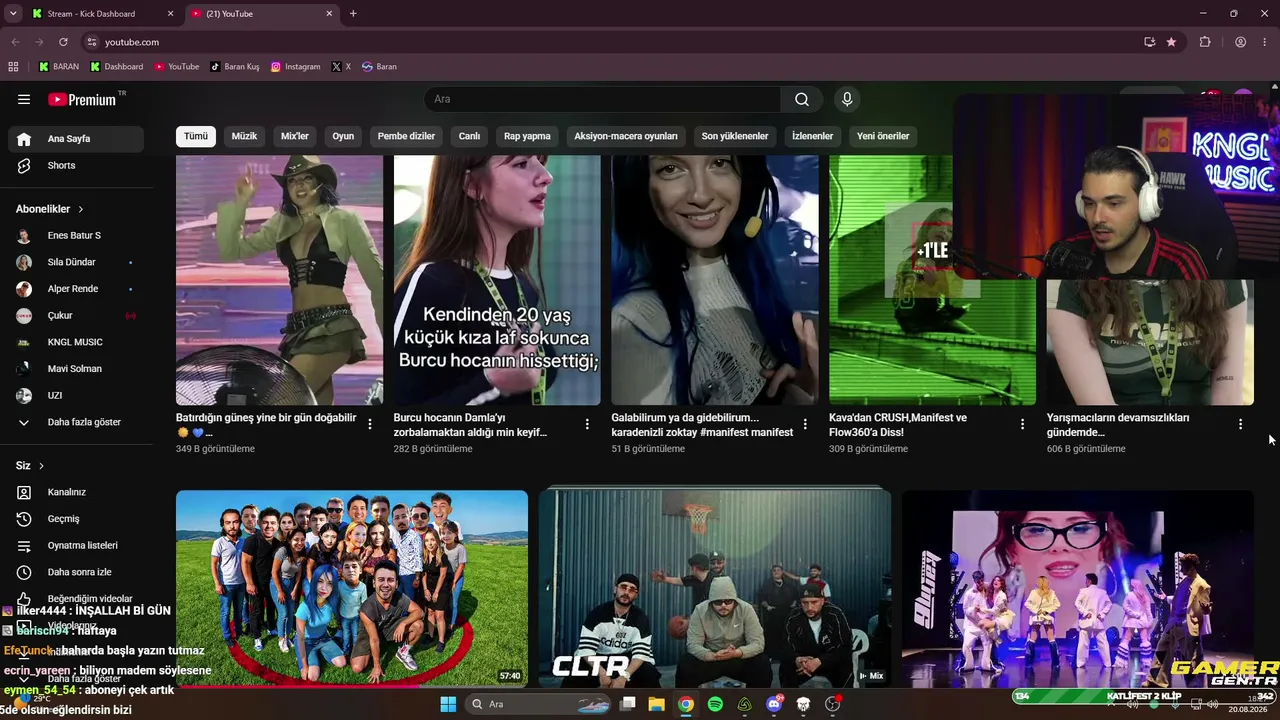Screen dimensions: 1280x720
Task: Open the Çukur channel subscription
Action: click(76, 316)
